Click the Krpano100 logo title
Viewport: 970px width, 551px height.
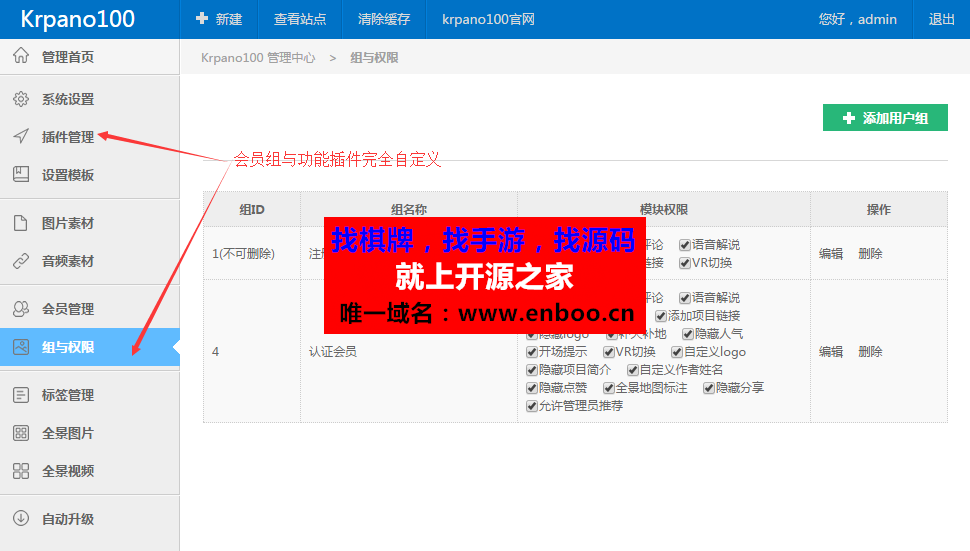point(77,19)
